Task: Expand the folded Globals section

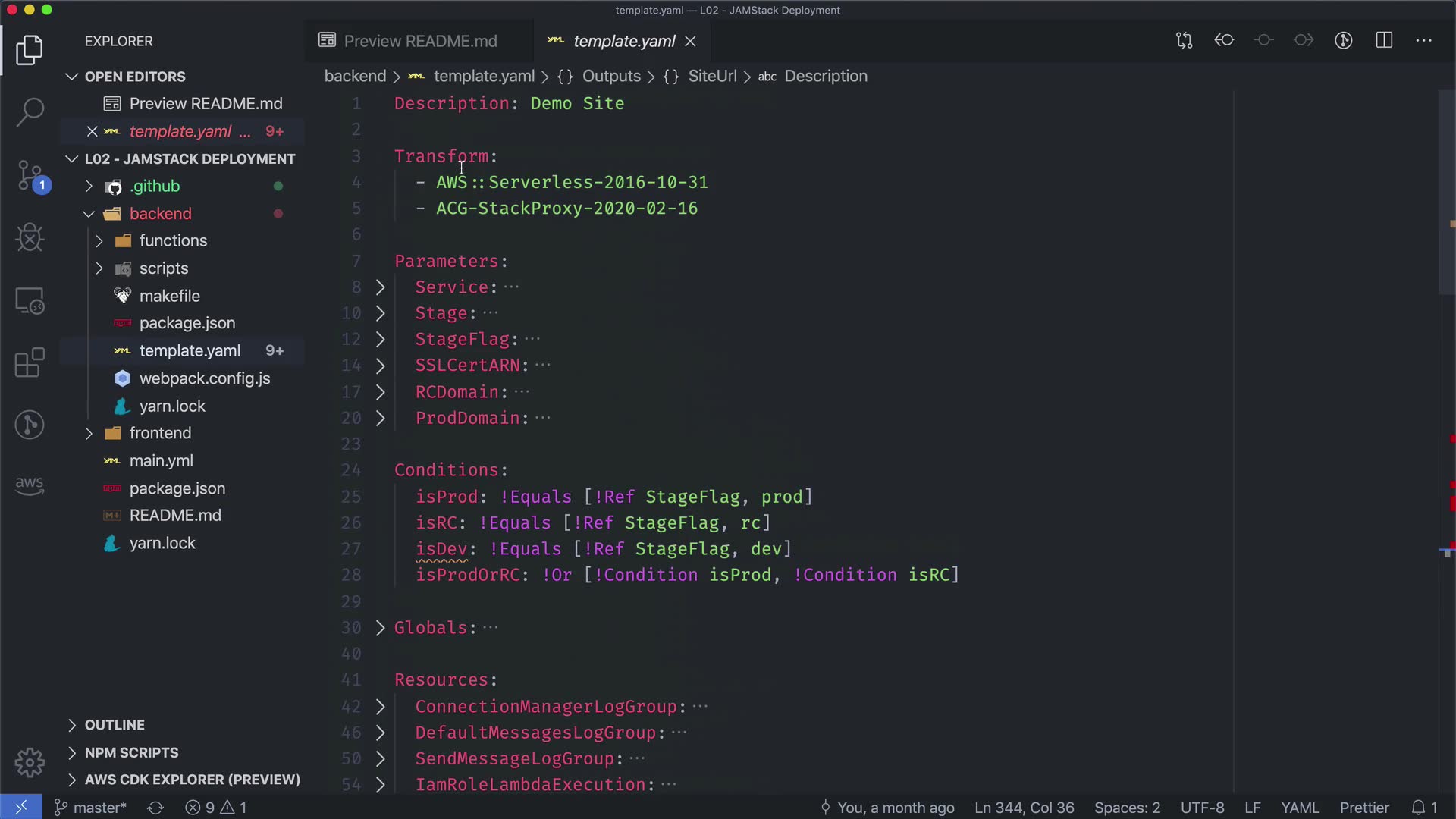Action: (381, 628)
